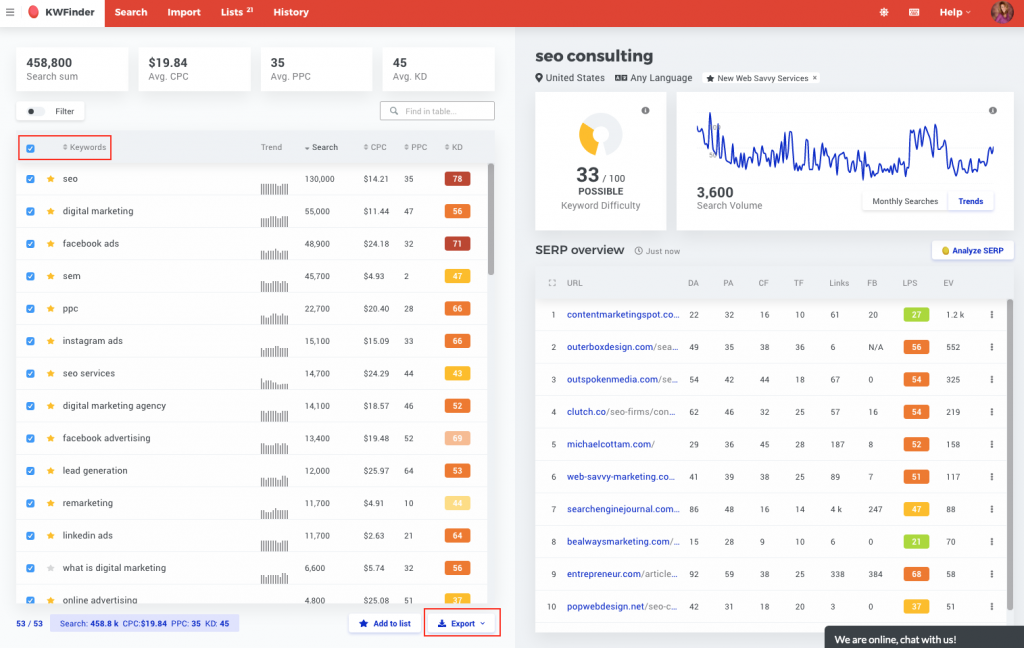Open the user avatar profile
The height and width of the screenshot is (648, 1024).
[x=1002, y=12]
